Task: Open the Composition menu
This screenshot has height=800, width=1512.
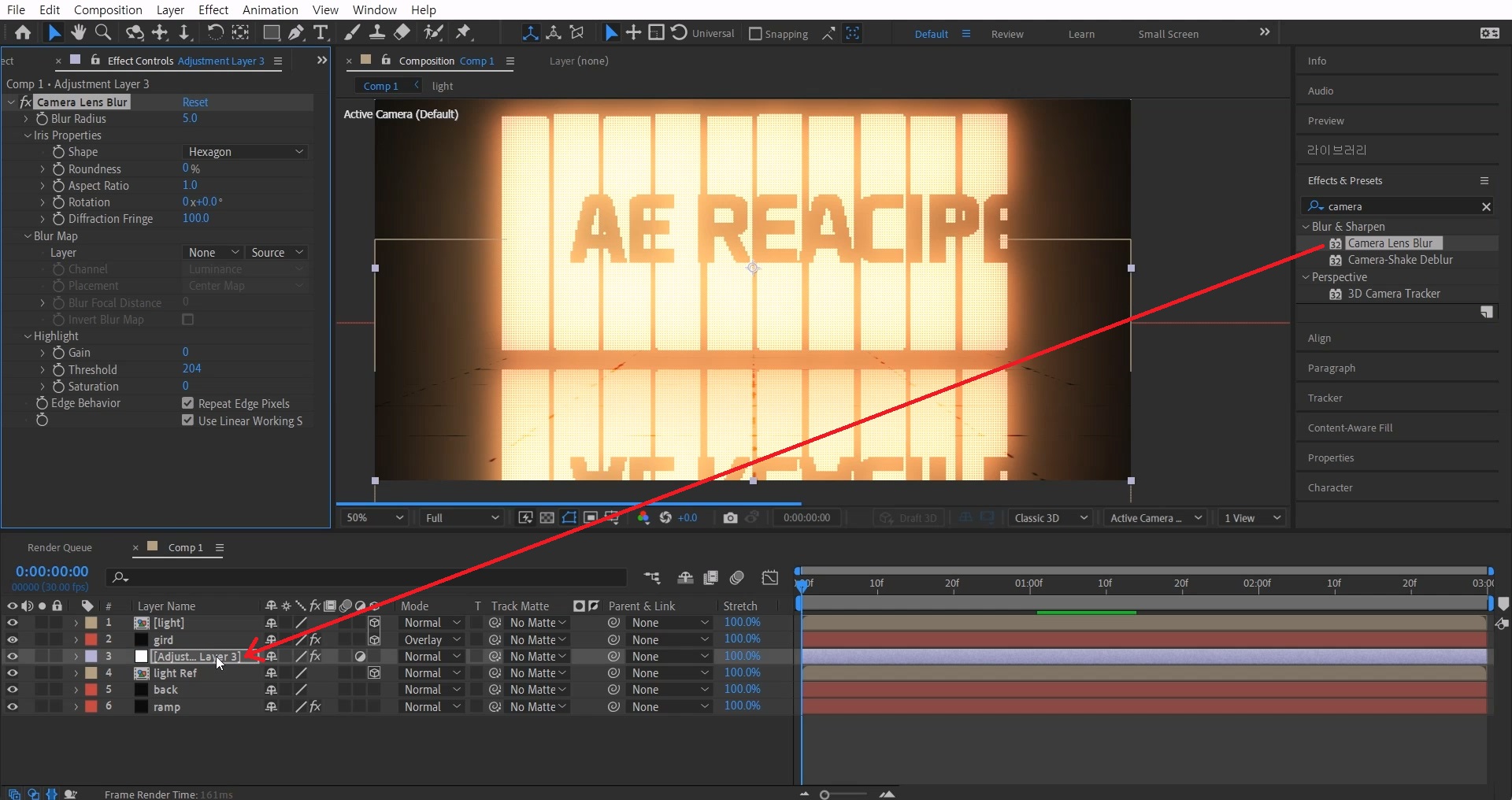Action: tap(108, 9)
